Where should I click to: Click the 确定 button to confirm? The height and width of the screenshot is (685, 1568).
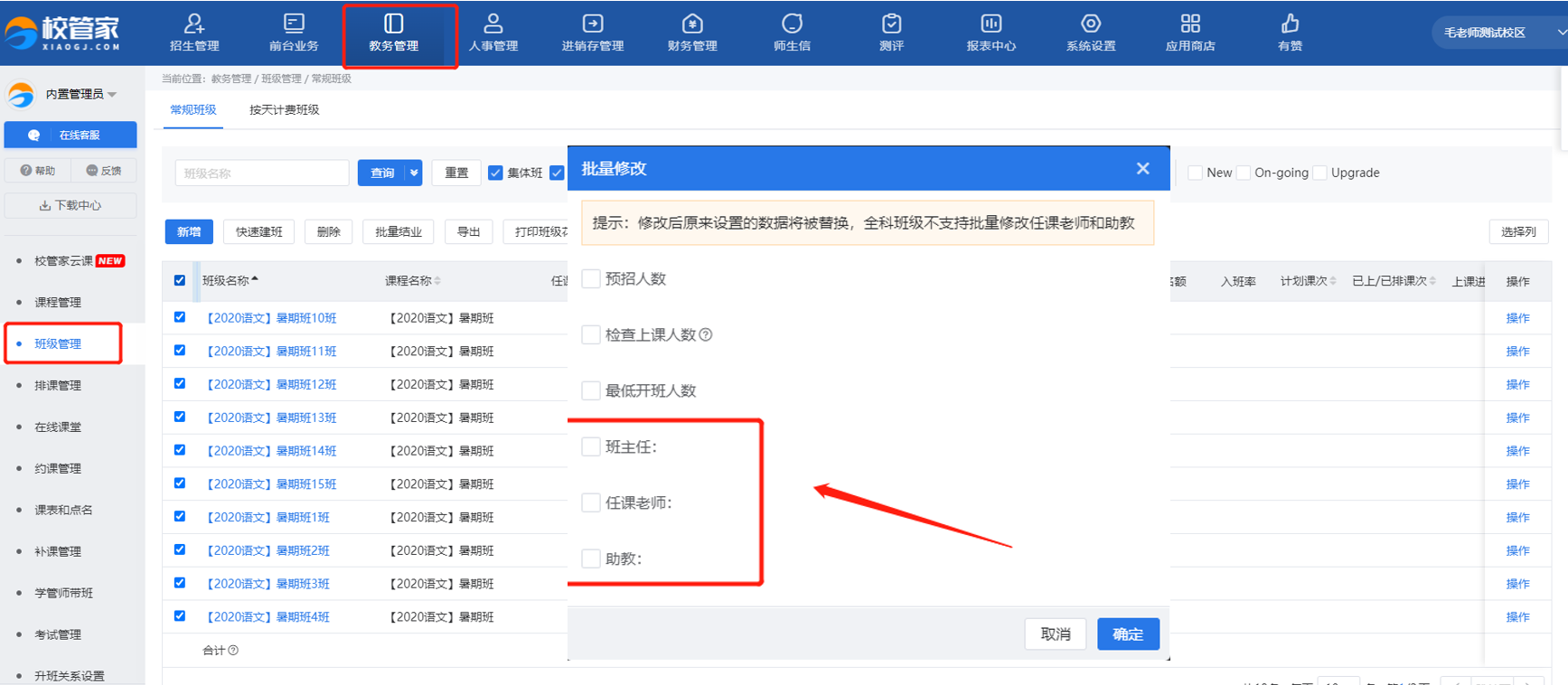pos(1127,634)
